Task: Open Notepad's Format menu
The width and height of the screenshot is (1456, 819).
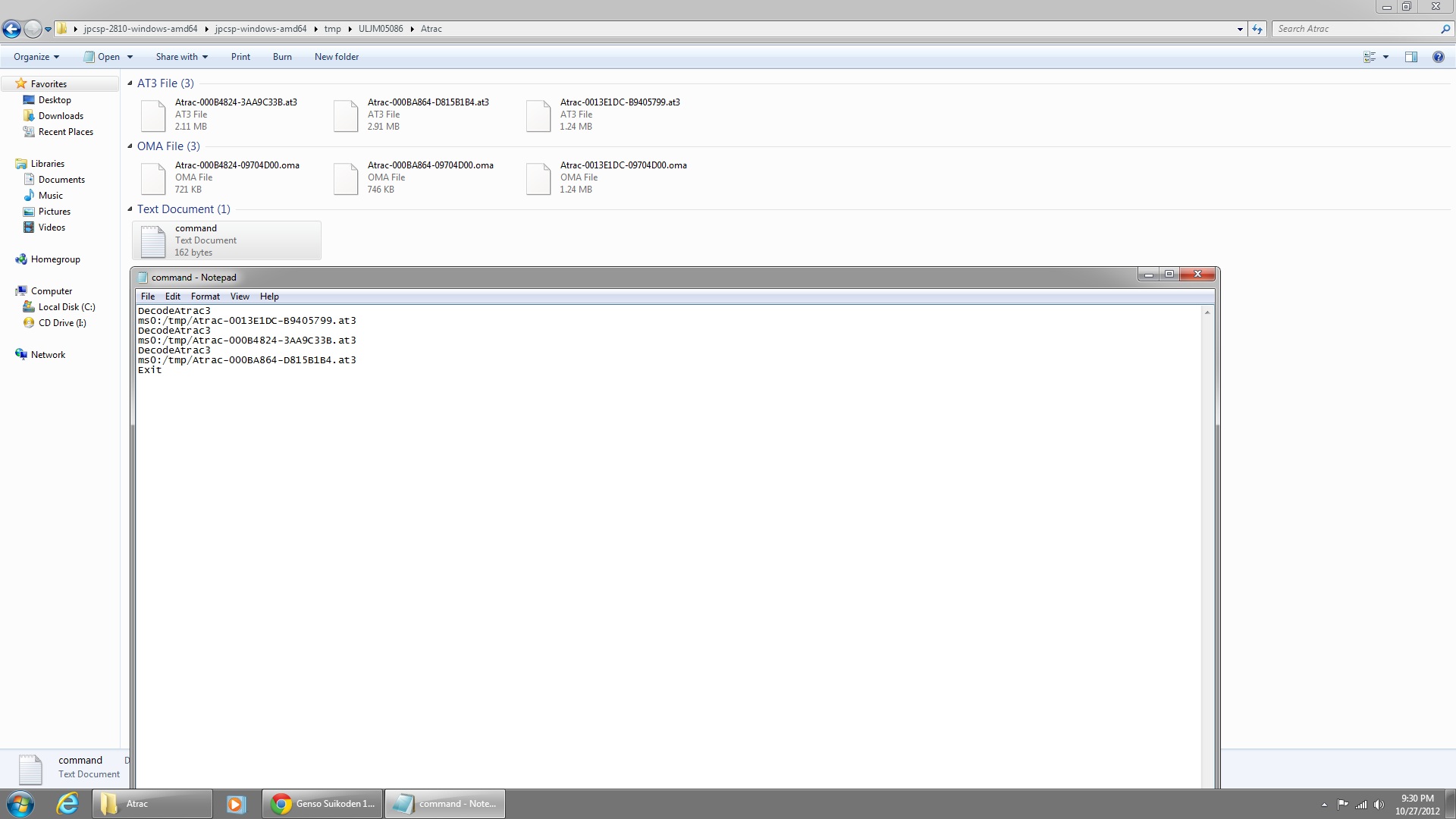Action: click(x=205, y=297)
